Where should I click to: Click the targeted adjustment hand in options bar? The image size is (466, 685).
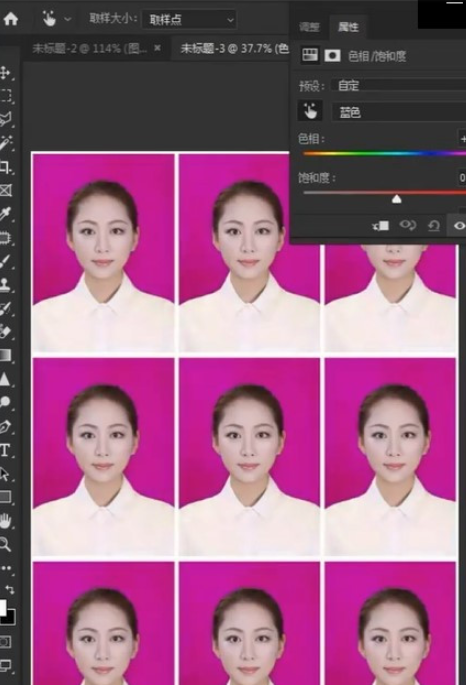tap(49, 19)
